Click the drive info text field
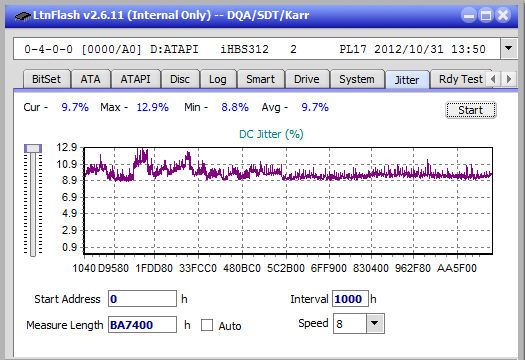This screenshot has height=360, width=525. (257, 49)
